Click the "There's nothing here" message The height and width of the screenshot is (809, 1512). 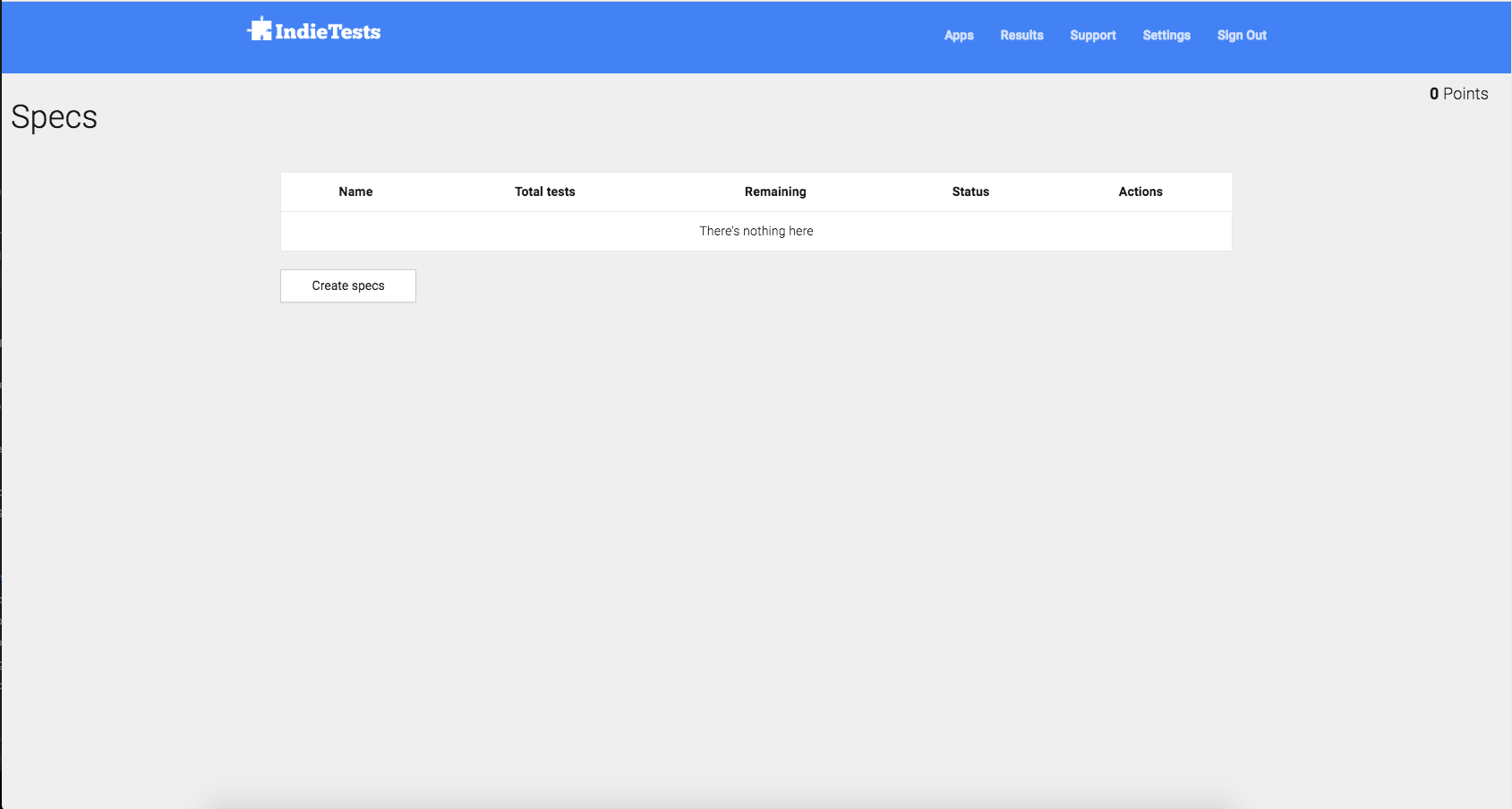pyautogui.click(x=756, y=231)
